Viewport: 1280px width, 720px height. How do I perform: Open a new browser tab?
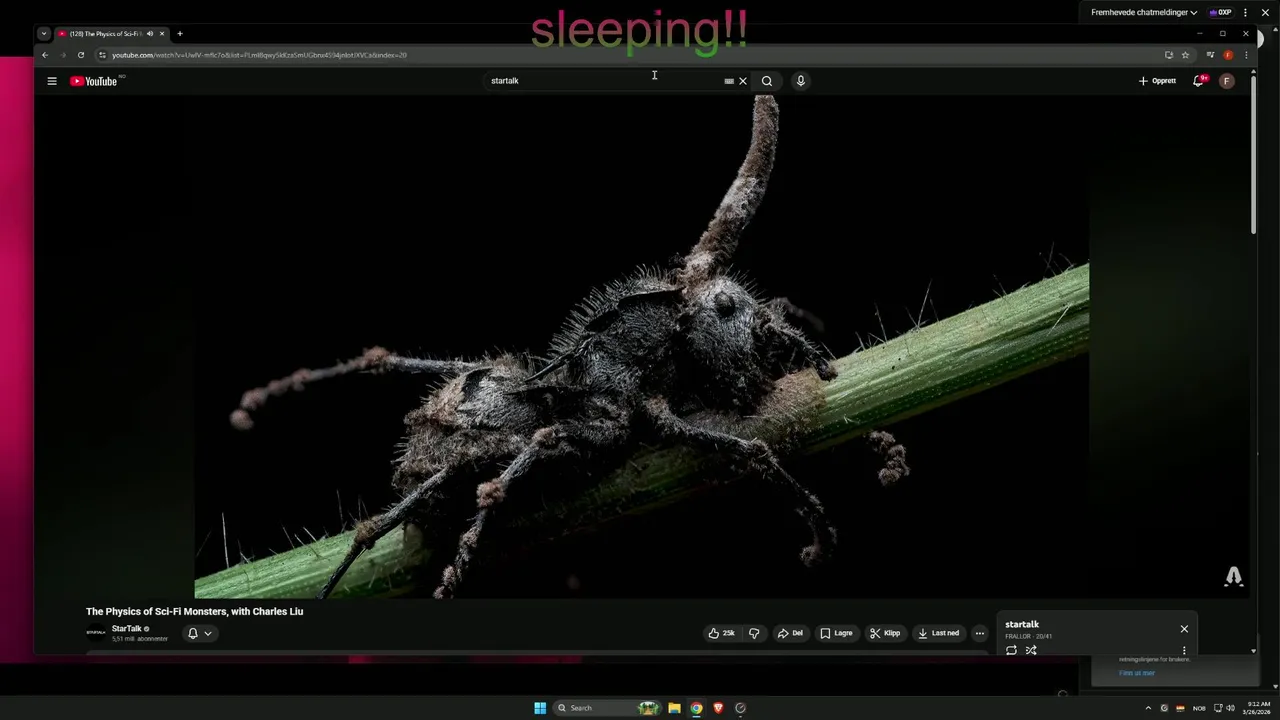(x=180, y=34)
